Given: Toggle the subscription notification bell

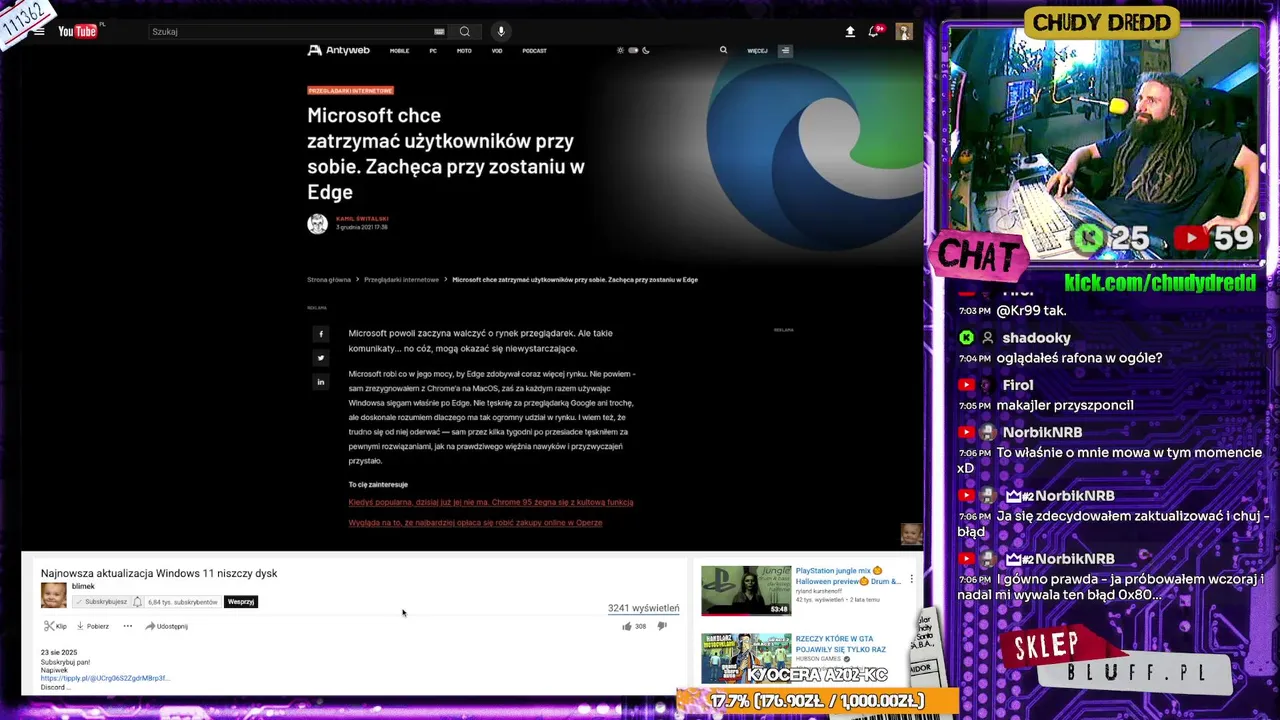Looking at the screenshot, I should [137, 602].
